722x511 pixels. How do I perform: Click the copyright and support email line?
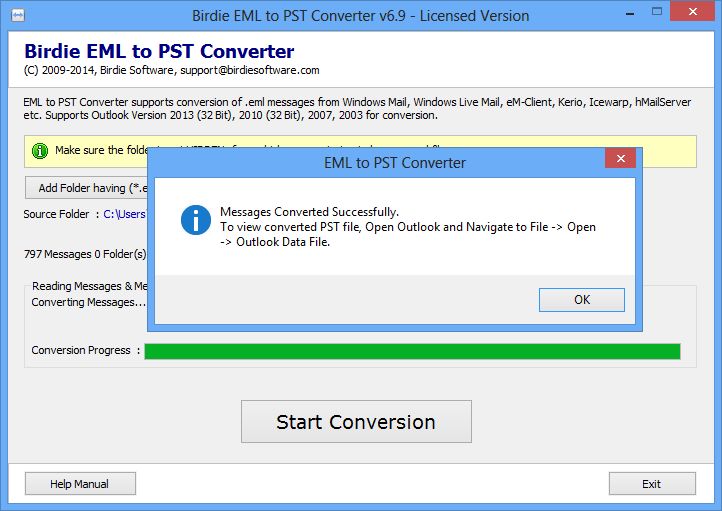click(x=171, y=70)
